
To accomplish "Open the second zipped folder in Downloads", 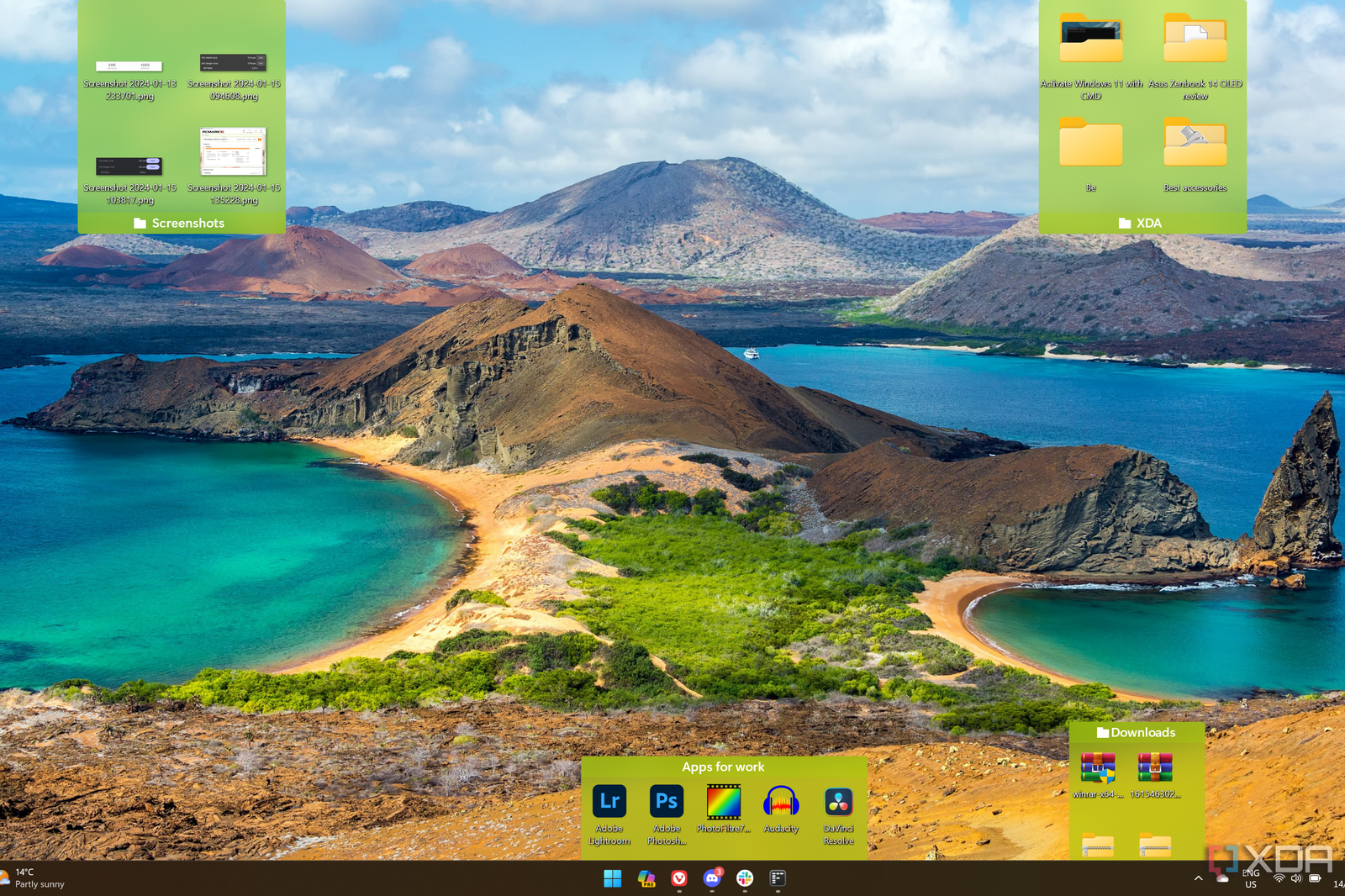I will [x=1155, y=846].
